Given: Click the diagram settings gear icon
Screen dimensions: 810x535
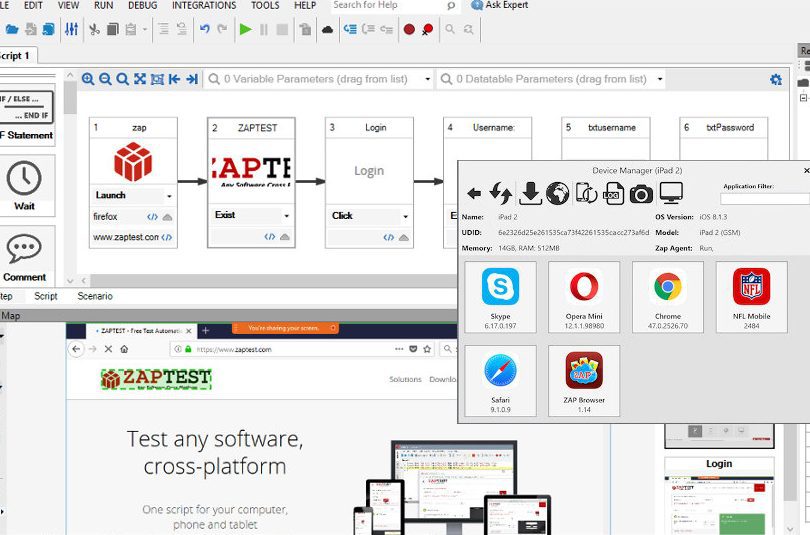Looking at the screenshot, I should pos(775,79).
